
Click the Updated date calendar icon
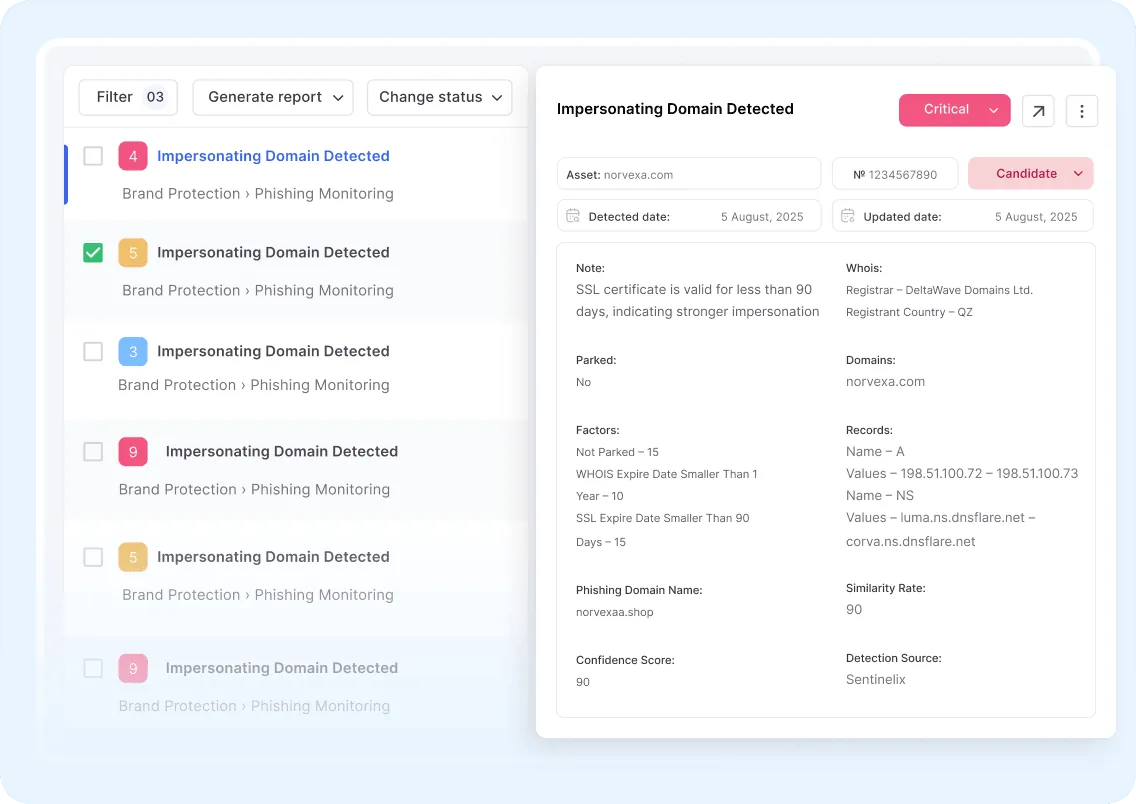pos(848,216)
